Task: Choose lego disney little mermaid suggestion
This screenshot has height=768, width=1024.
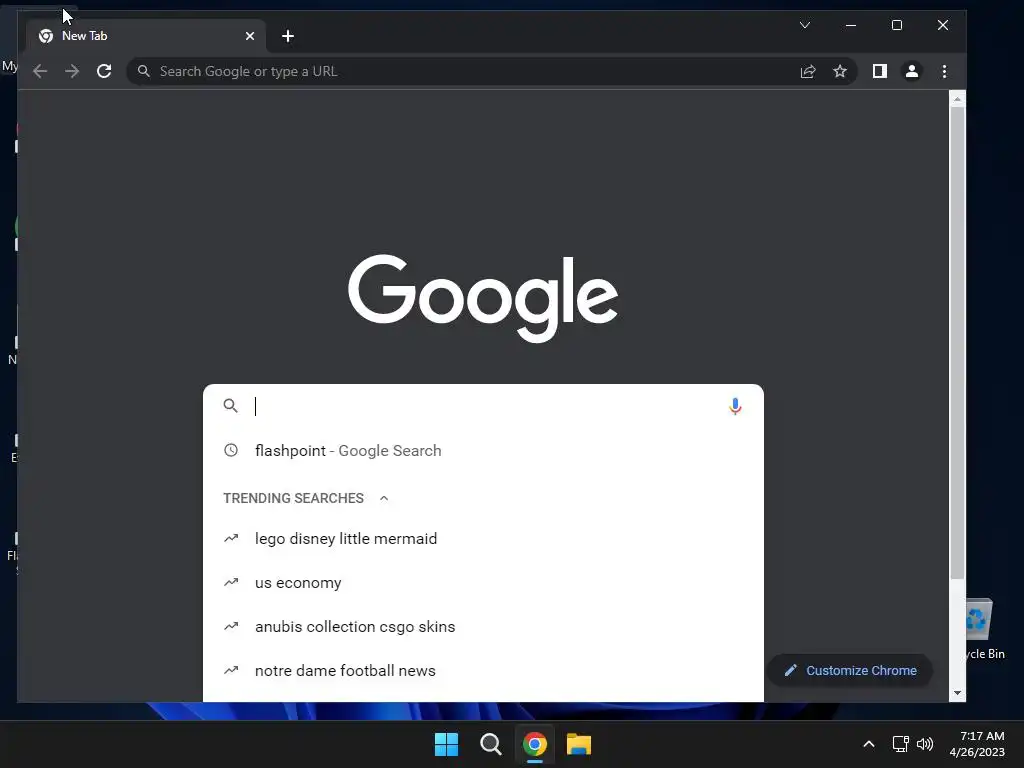Action: (483, 539)
